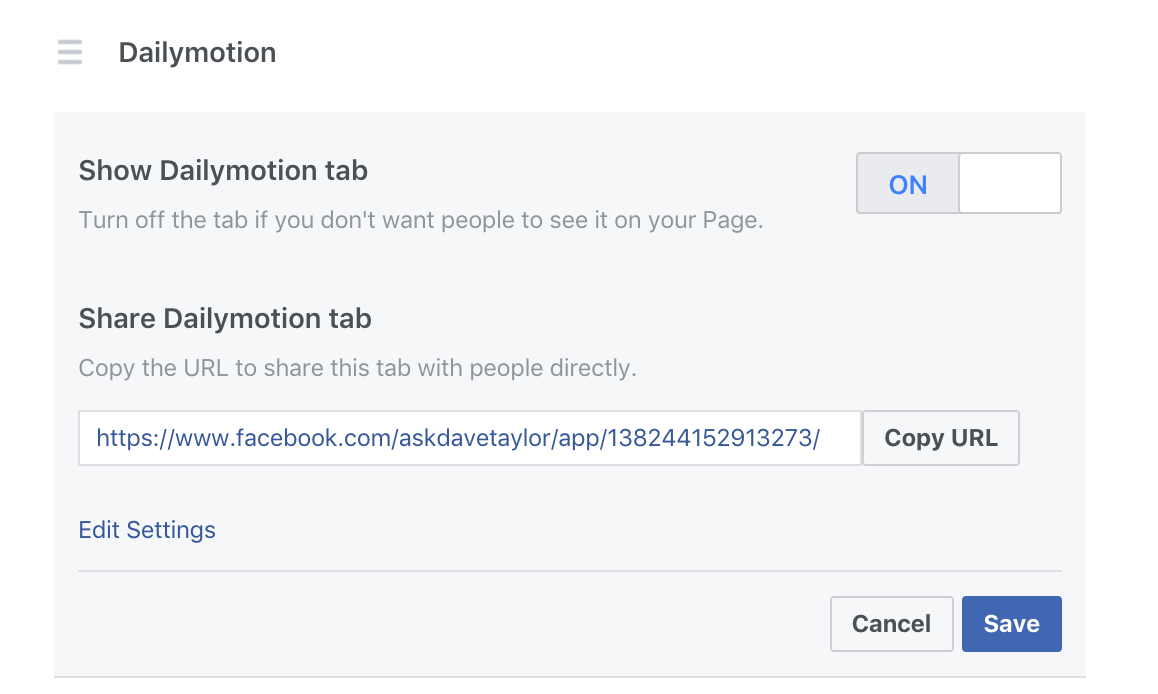Image resolution: width=1158 pixels, height=694 pixels.
Task: Click the Edit Settings link
Action: coord(147,530)
